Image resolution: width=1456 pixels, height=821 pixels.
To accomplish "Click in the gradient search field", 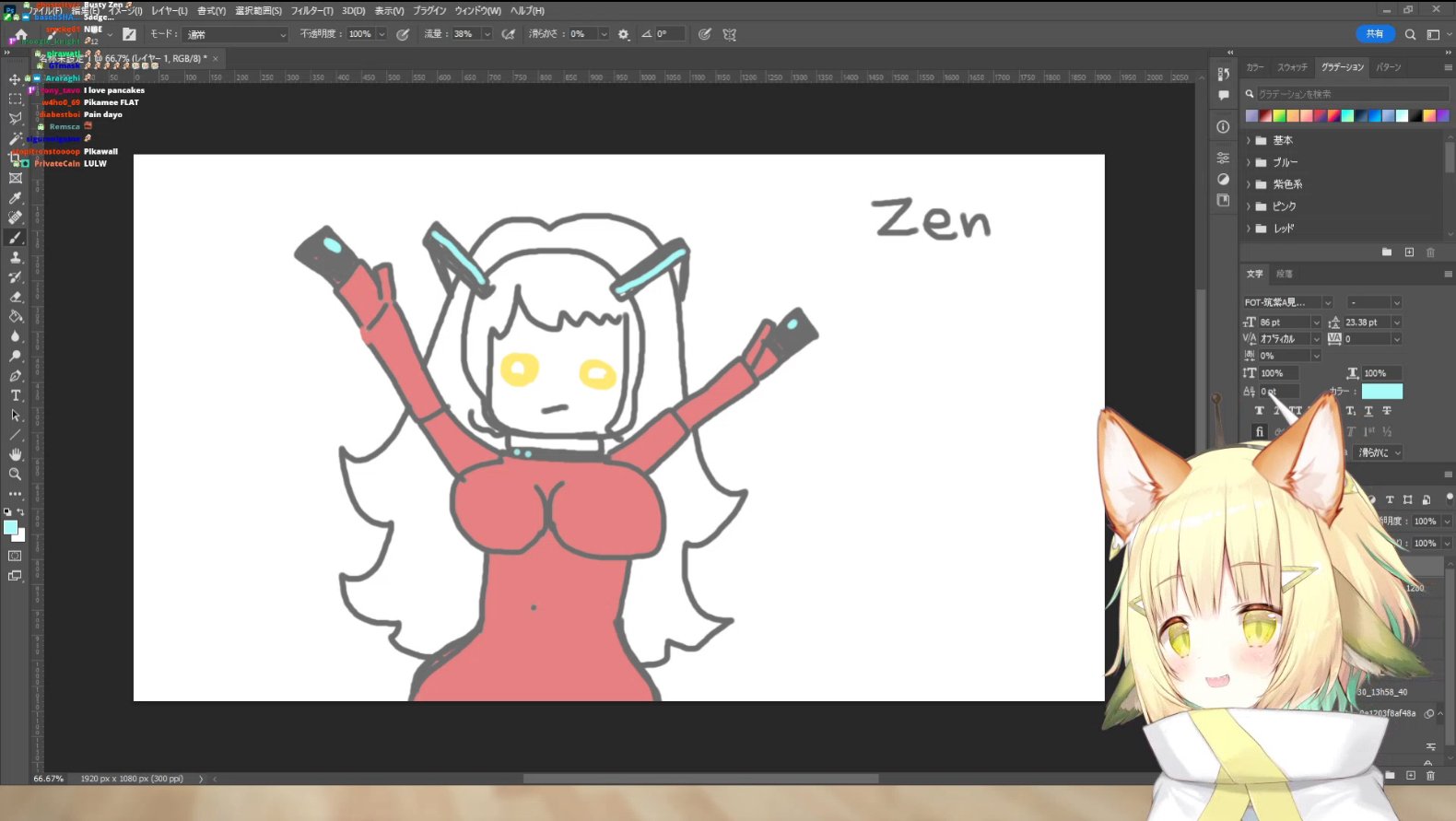I will (x=1353, y=94).
